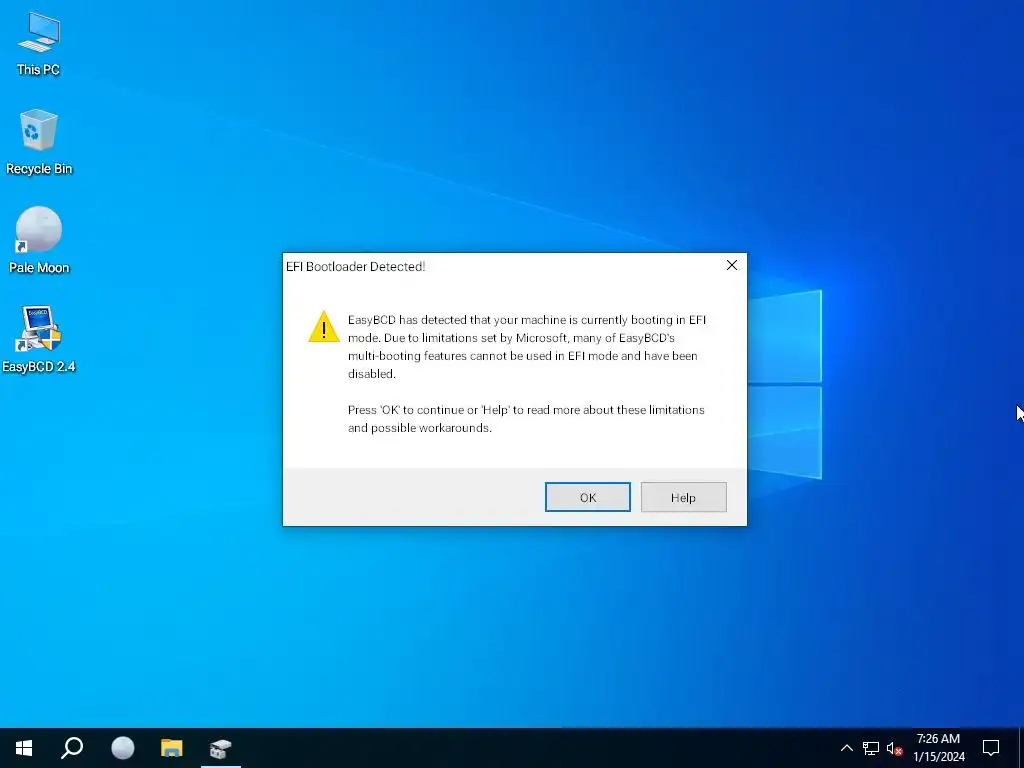Click the yellow warning icon in dialog
1024x768 pixels.
(x=324, y=327)
